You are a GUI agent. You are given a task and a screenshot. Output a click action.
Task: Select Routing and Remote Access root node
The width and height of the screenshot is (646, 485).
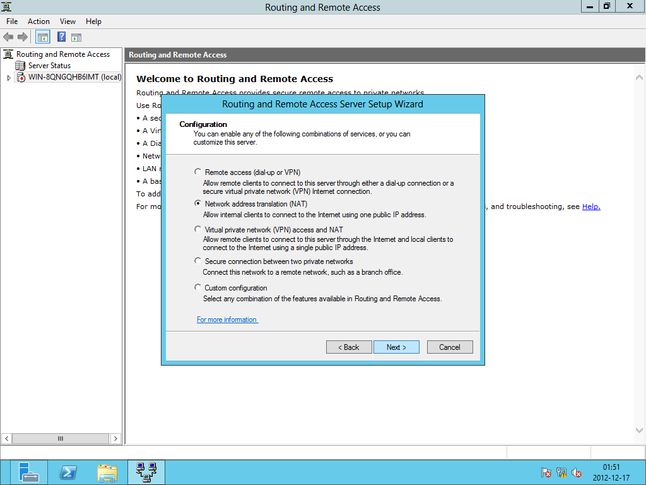pyautogui.click(x=63, y=54)
